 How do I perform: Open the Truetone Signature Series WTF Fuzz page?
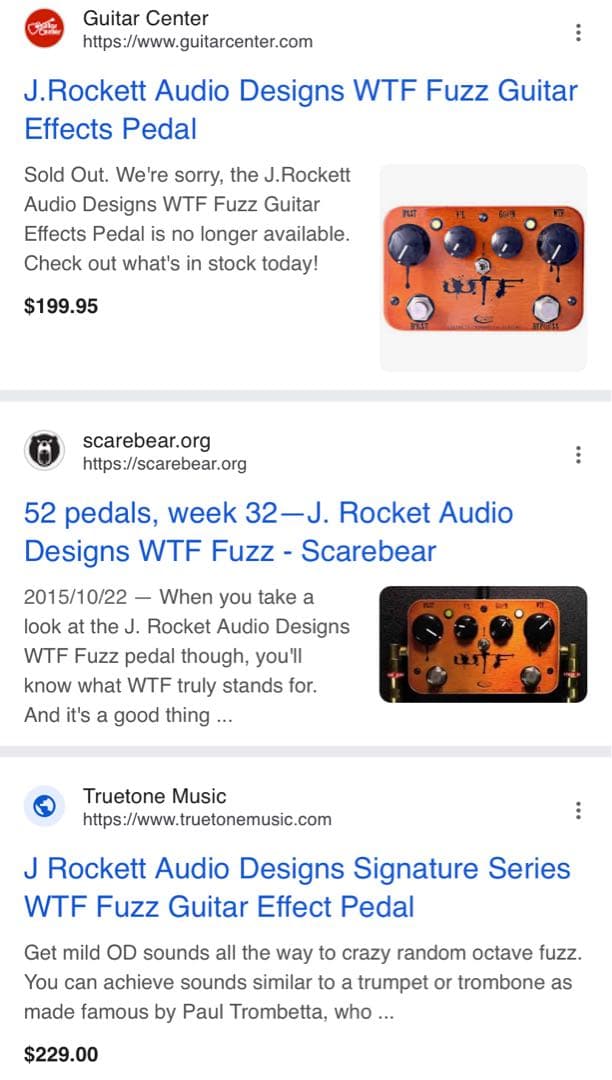coord(298,888)
